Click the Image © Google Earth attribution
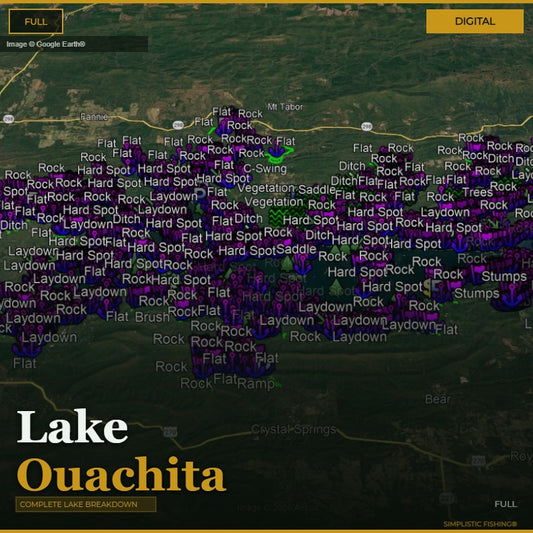The height and width of the screenshot is (533, 533). 46,44
